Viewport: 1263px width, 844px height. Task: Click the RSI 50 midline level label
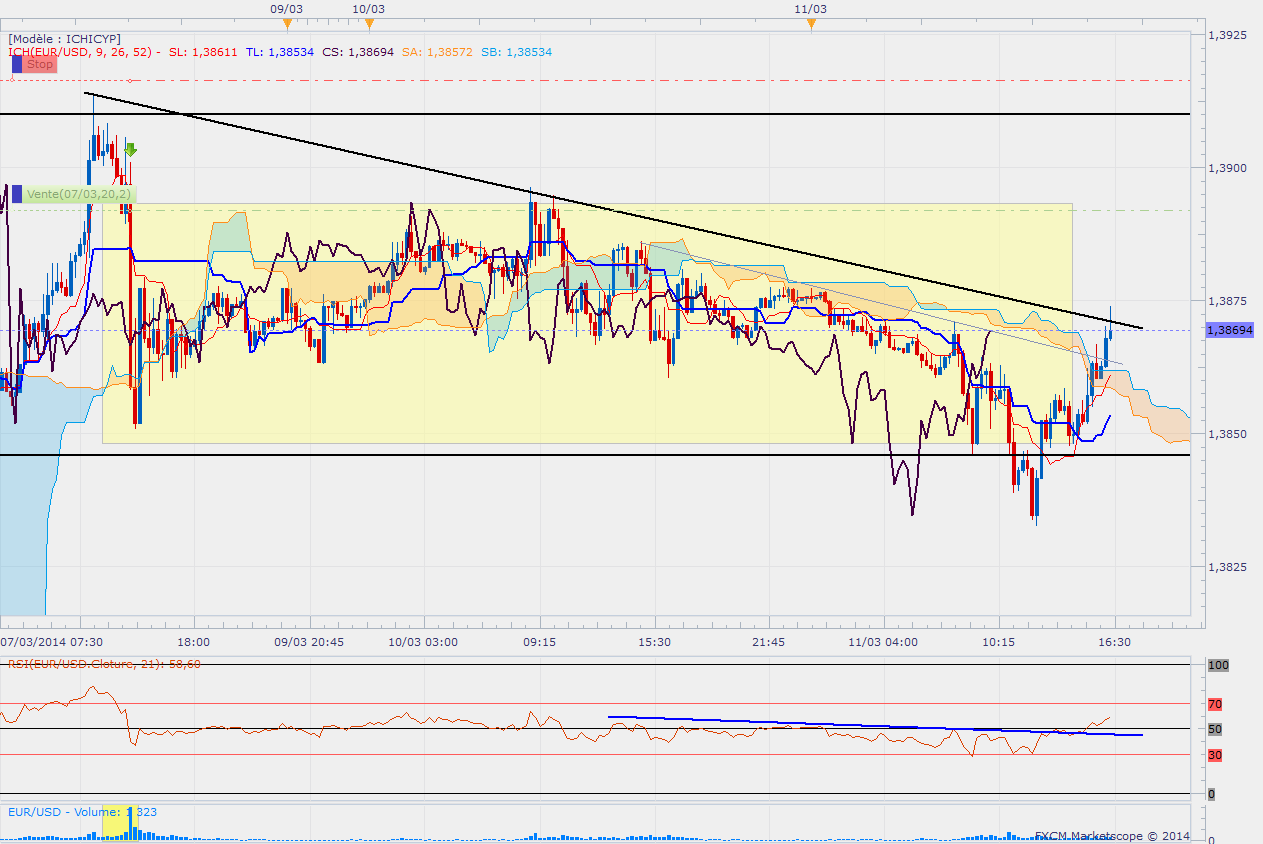[x=1215, y=729]
